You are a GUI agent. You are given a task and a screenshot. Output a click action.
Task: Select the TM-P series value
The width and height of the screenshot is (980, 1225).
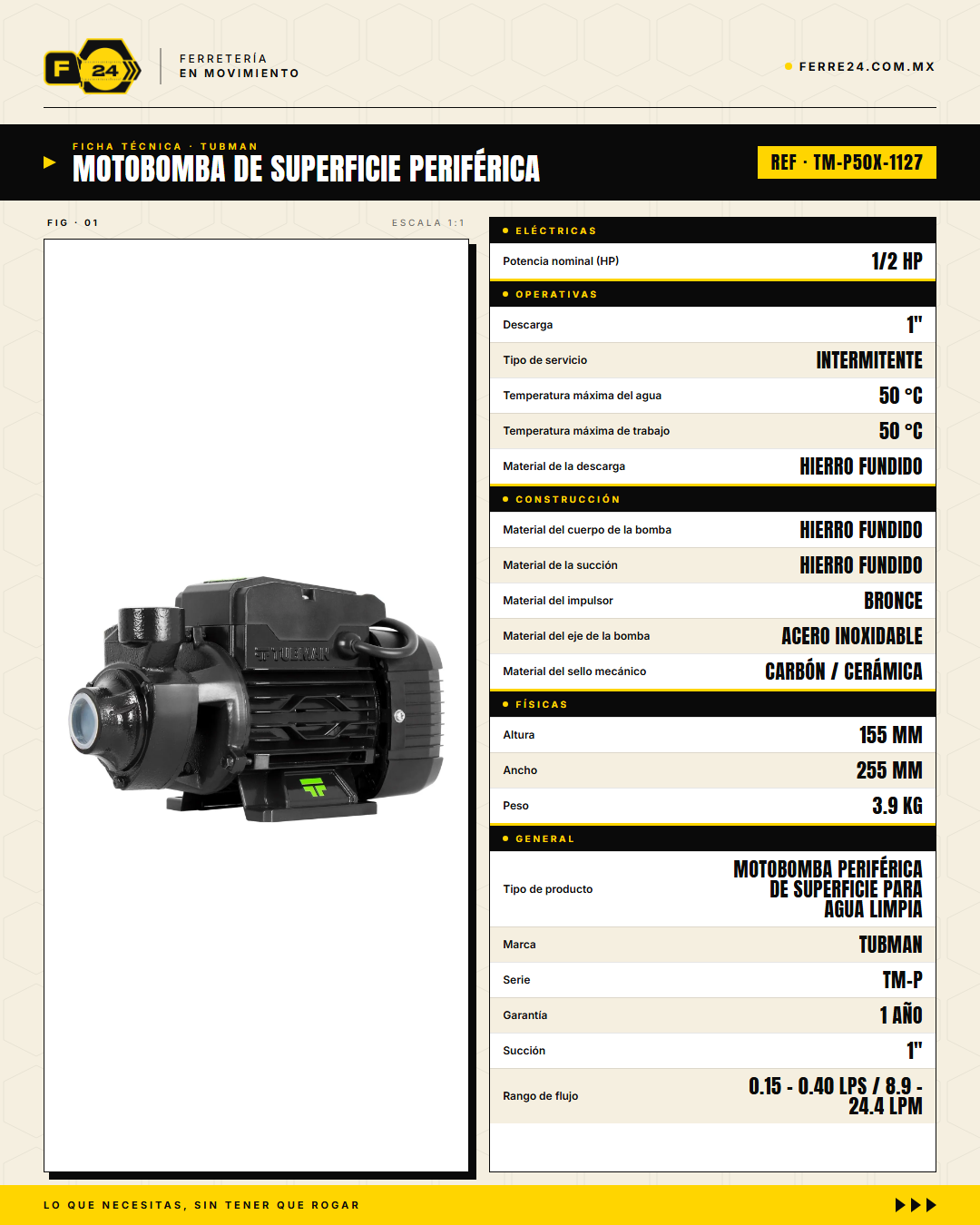point(903,980)
